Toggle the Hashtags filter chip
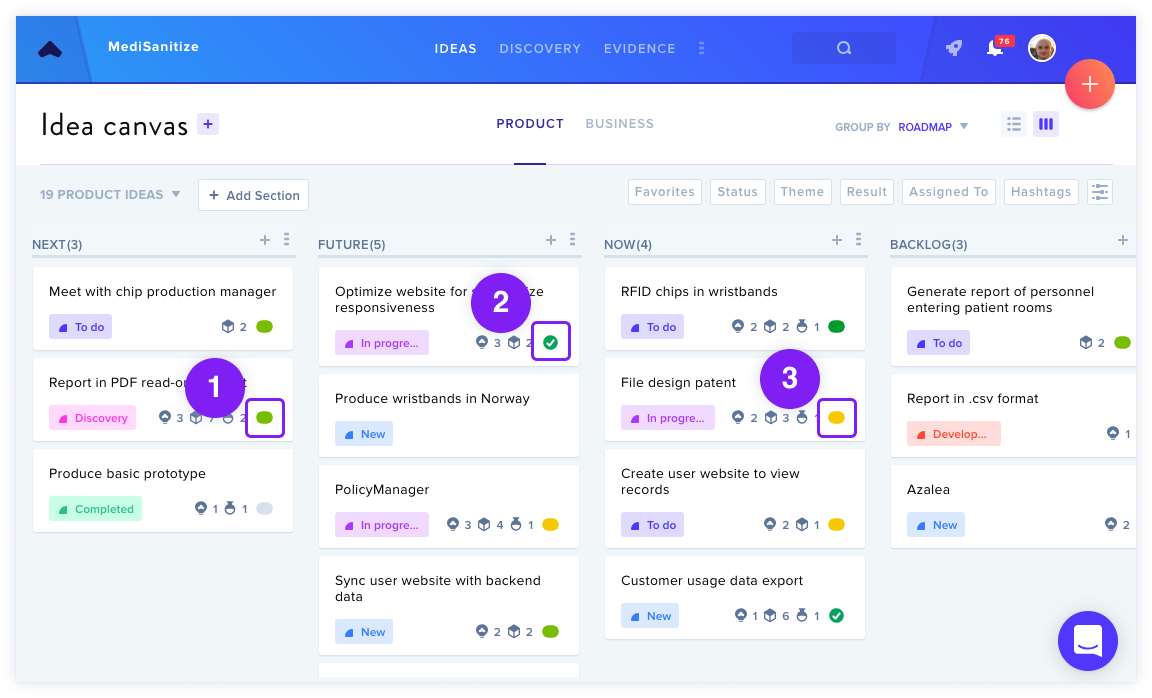The width and height of the screenshot is (1152, 698). pyautogui.click(x=1041, y=192)
